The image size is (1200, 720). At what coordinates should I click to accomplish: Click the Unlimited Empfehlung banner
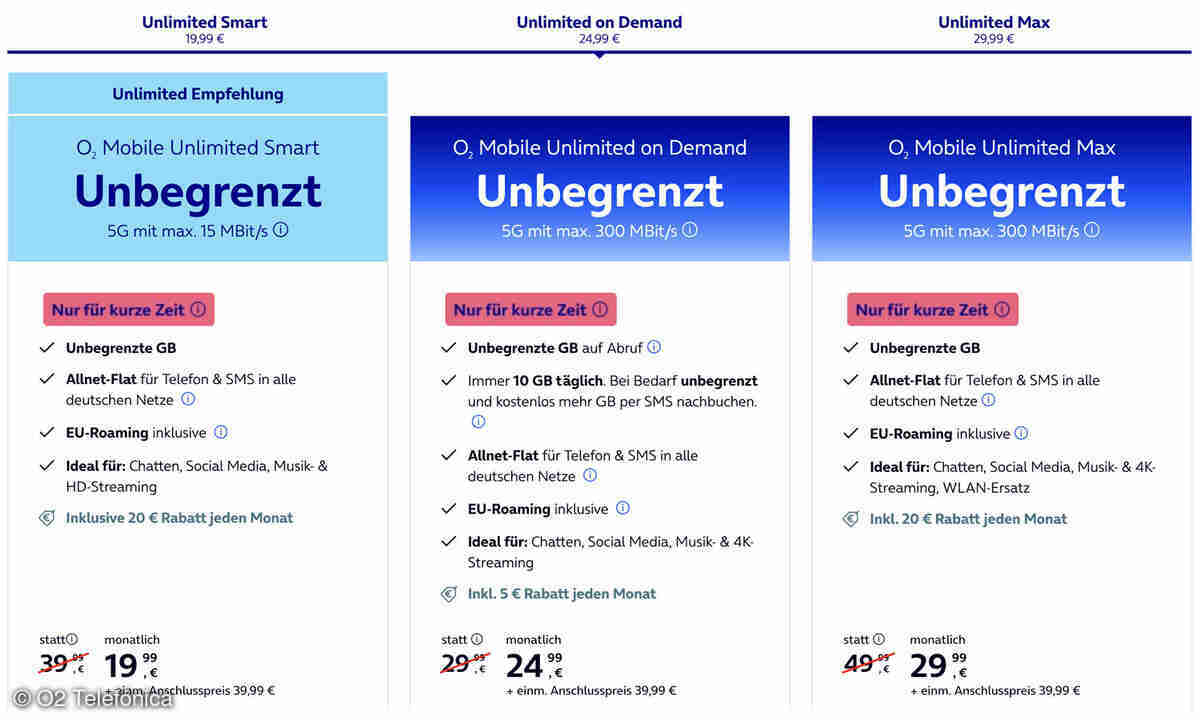coord(198,94)
